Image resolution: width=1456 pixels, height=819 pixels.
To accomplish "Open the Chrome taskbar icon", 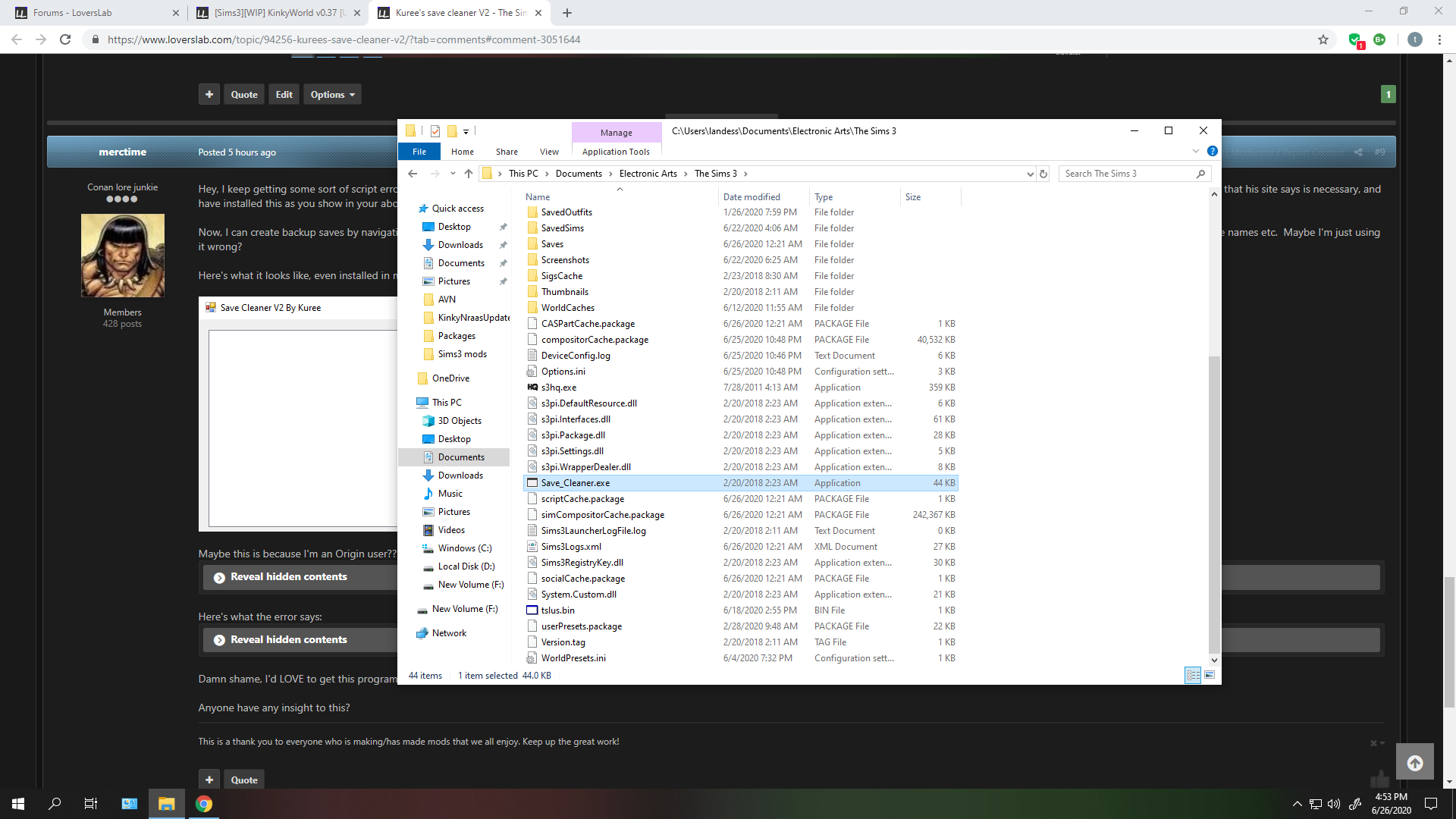I will [203, 804].
